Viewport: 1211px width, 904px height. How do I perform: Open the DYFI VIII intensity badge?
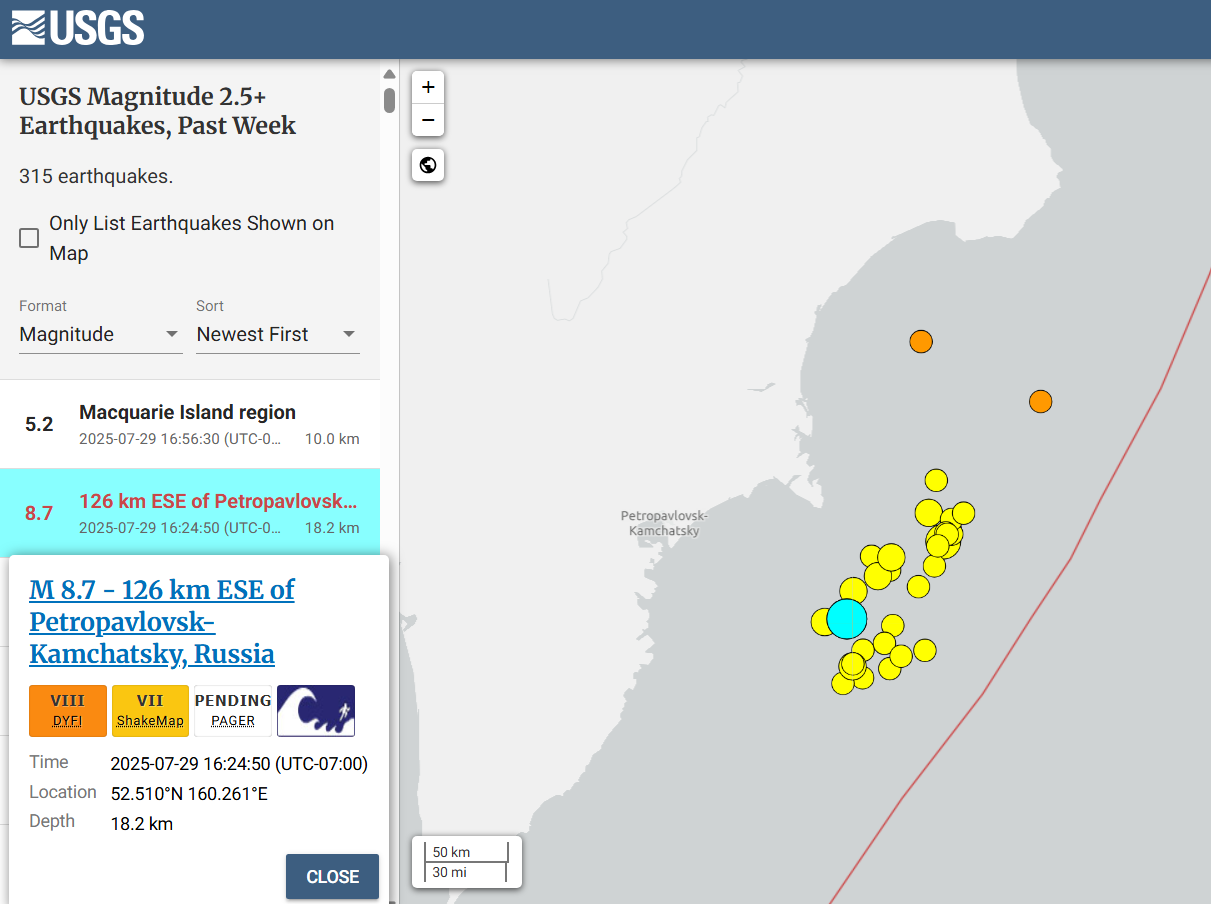click(x=68, y=710)
